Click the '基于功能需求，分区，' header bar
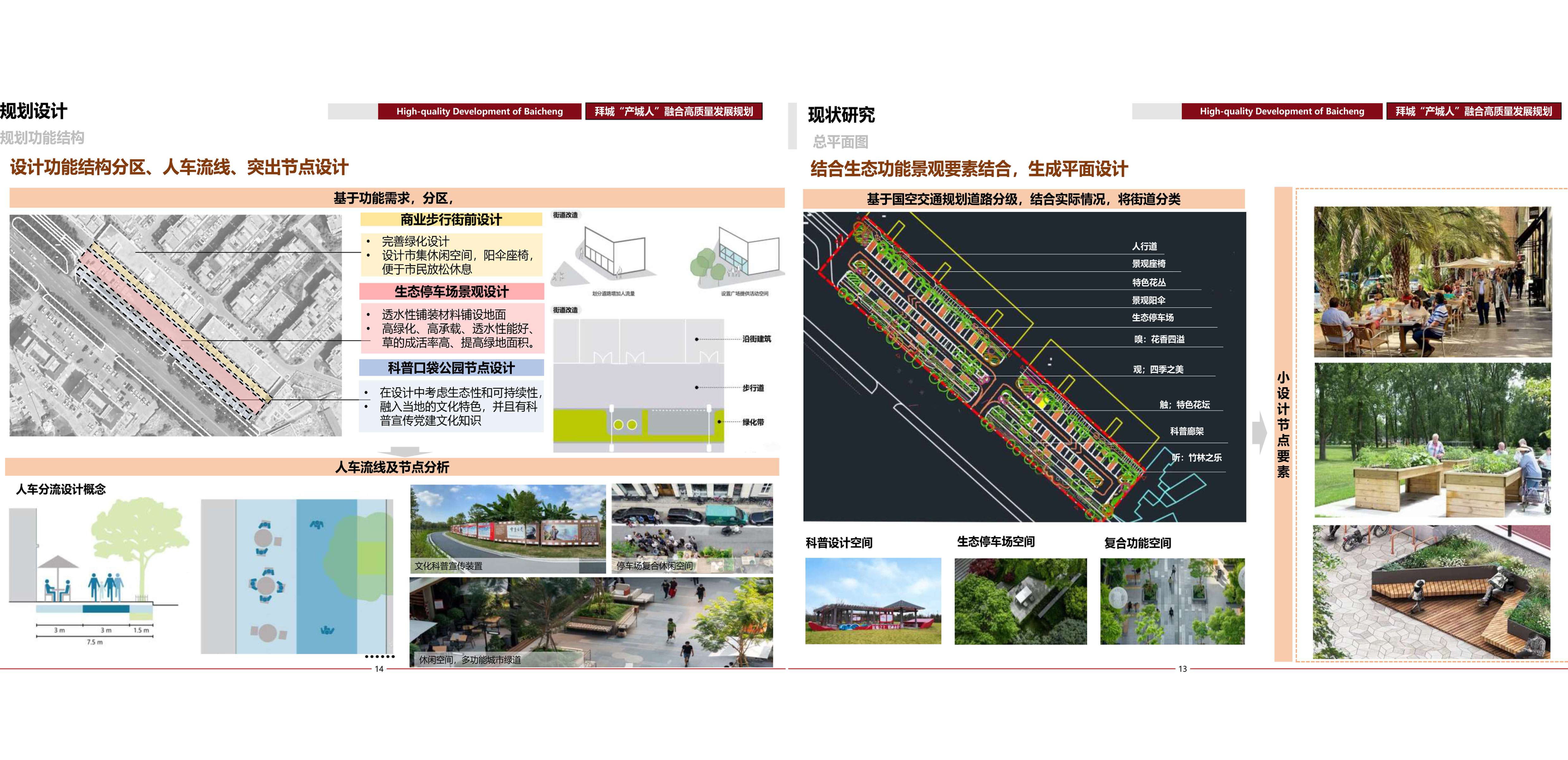 [x=397, y=198]
